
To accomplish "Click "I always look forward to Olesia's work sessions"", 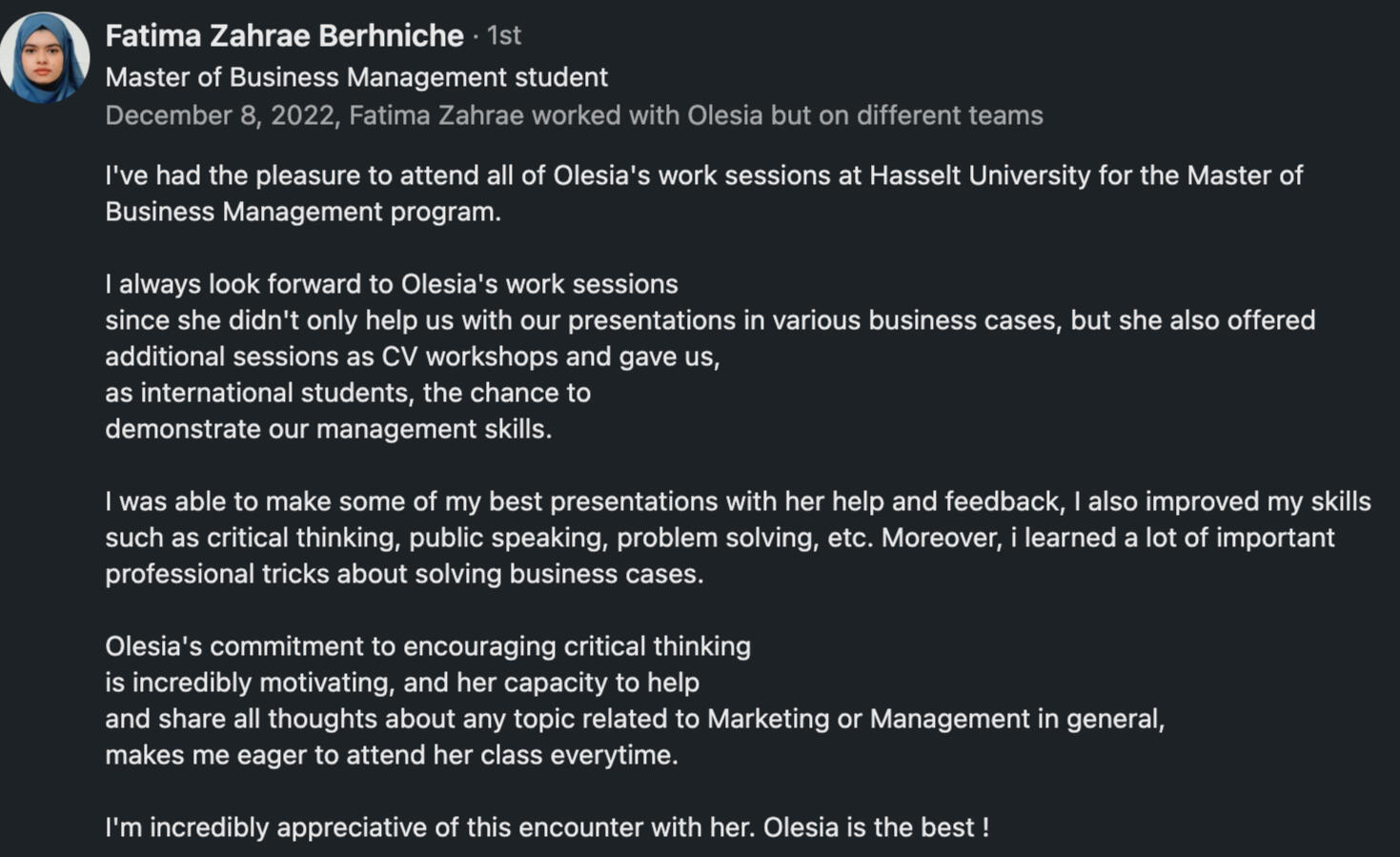I will [391, 284].
